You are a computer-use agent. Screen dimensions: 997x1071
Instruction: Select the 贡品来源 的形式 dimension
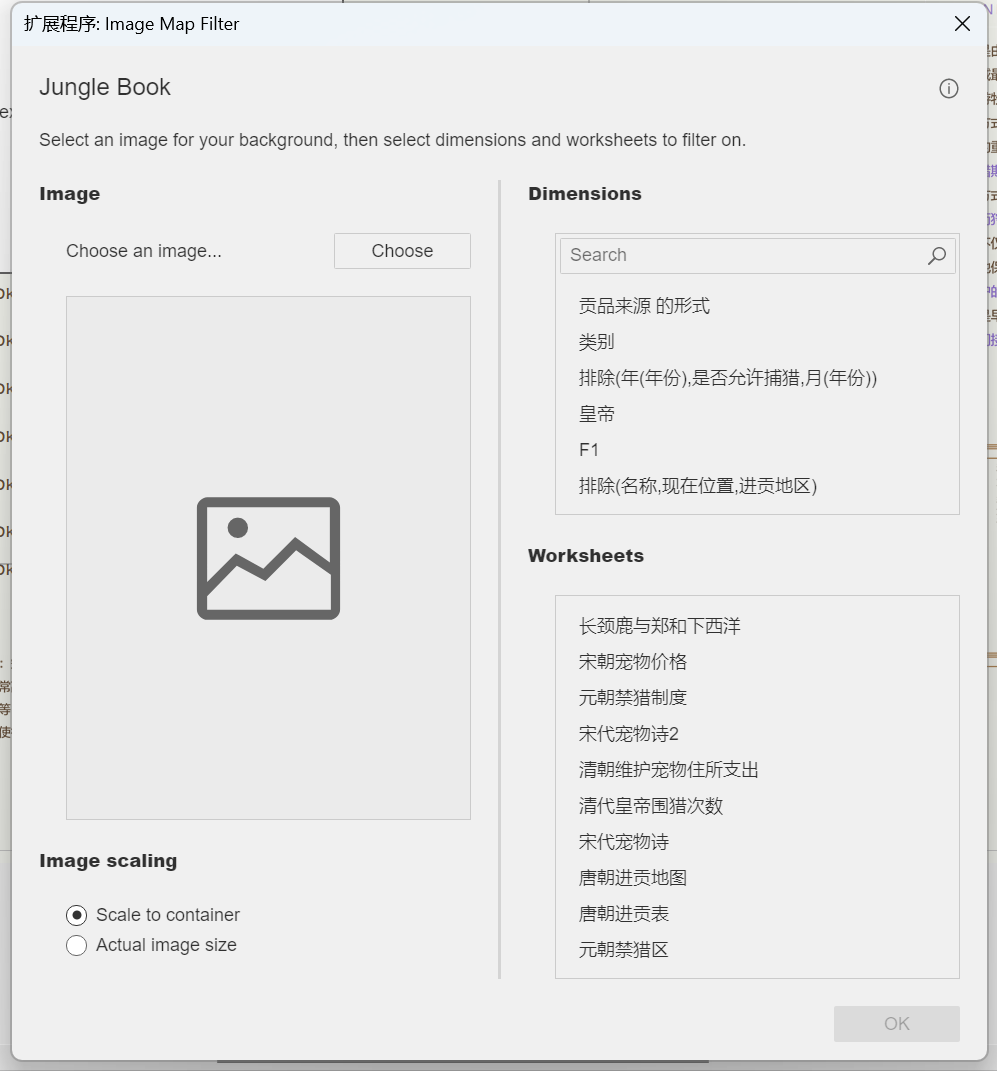pos(644,306)
